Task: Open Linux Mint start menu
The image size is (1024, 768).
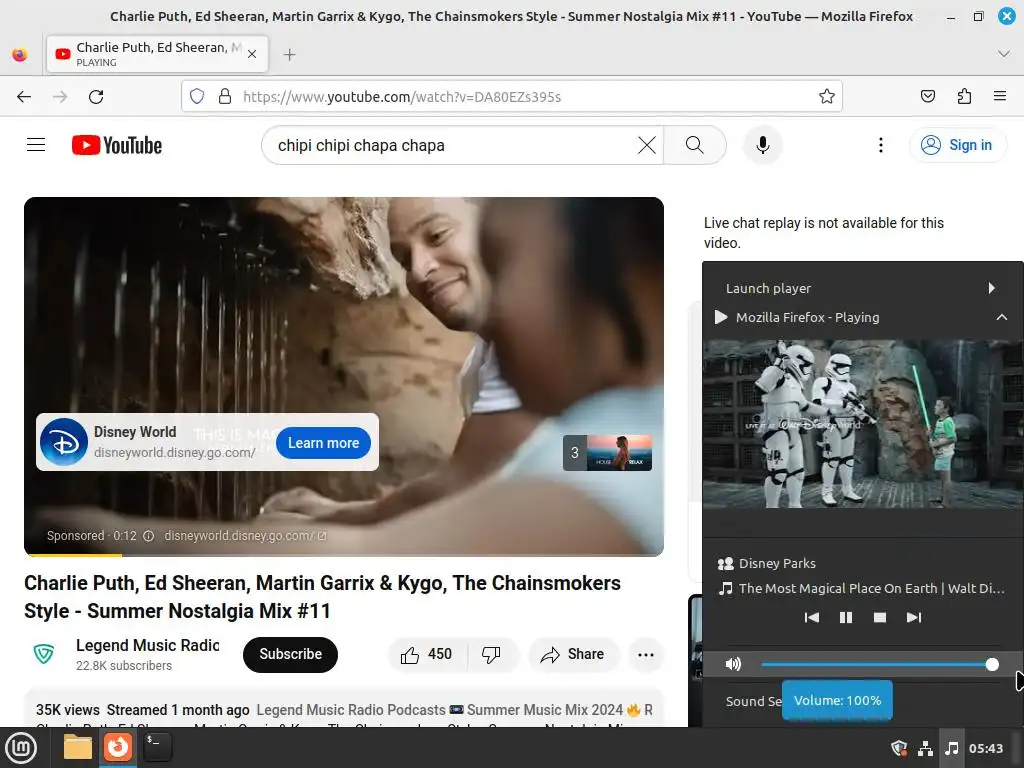Action: 21,748
